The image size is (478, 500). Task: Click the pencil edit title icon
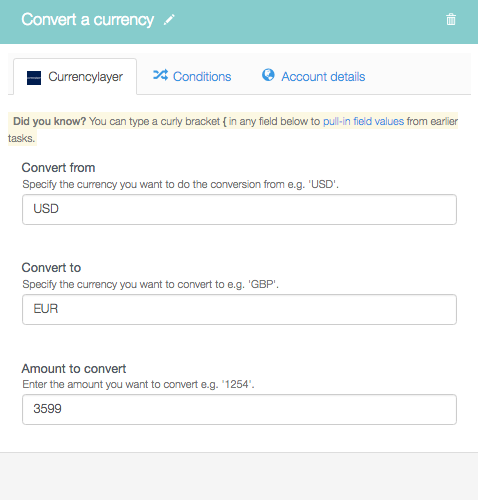pyautogui.click(x=169, y=20)
